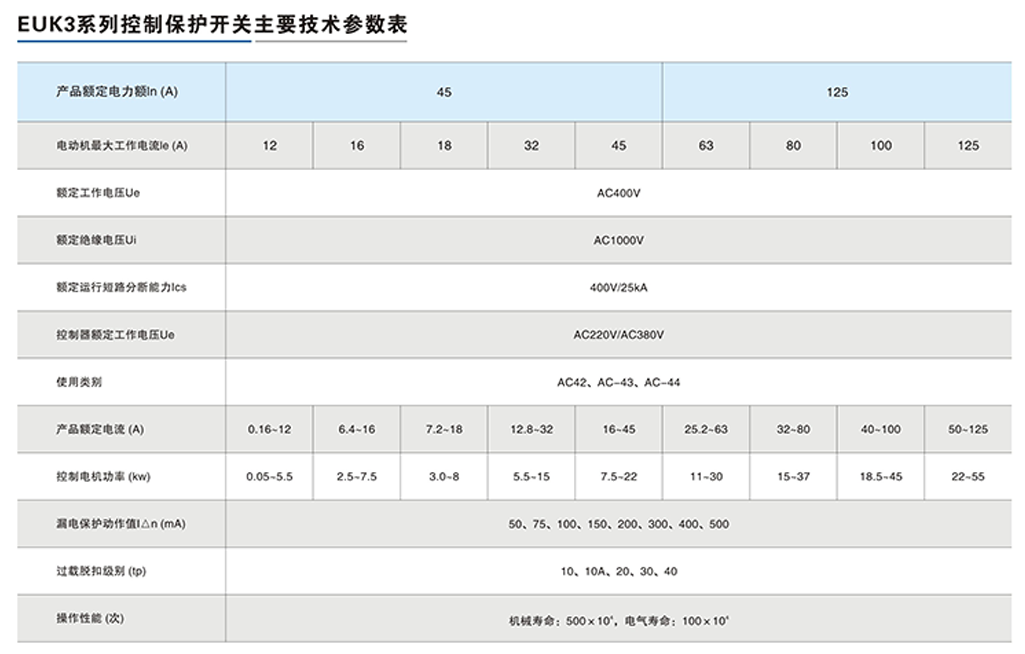Click the AC1000V insulation voltage cell

pos(618,240)
